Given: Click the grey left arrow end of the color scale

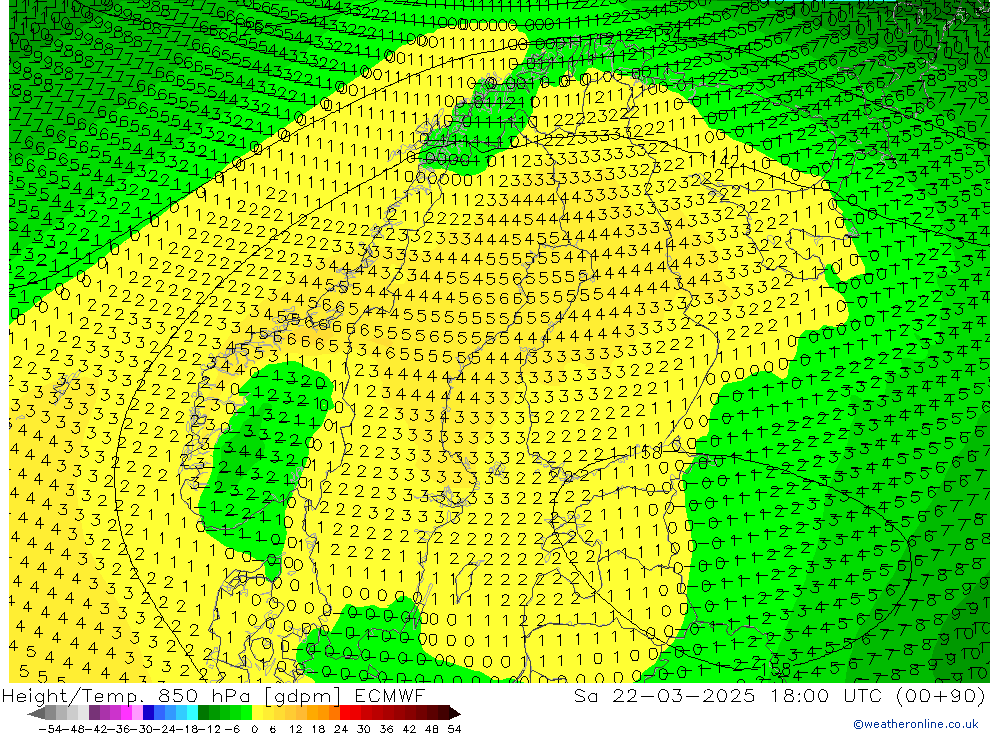Looking at the screenshot, I should (36, 714).
